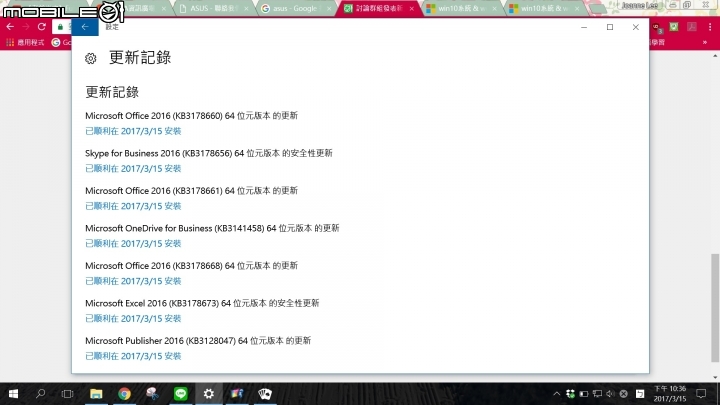Open the network tray icon
Screen dimensions: 720x405
[x=597, y=394]
